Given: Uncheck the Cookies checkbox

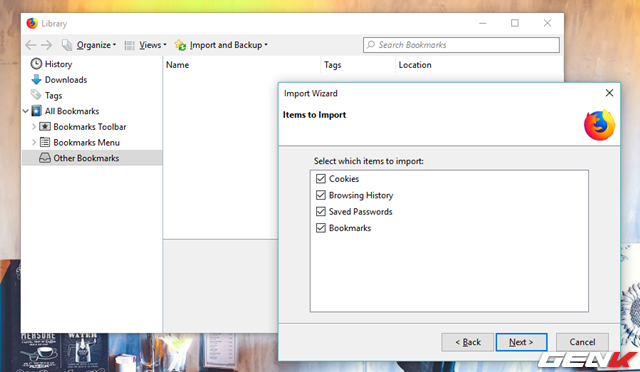Looking at the screenshot, I should pos(321,179).
